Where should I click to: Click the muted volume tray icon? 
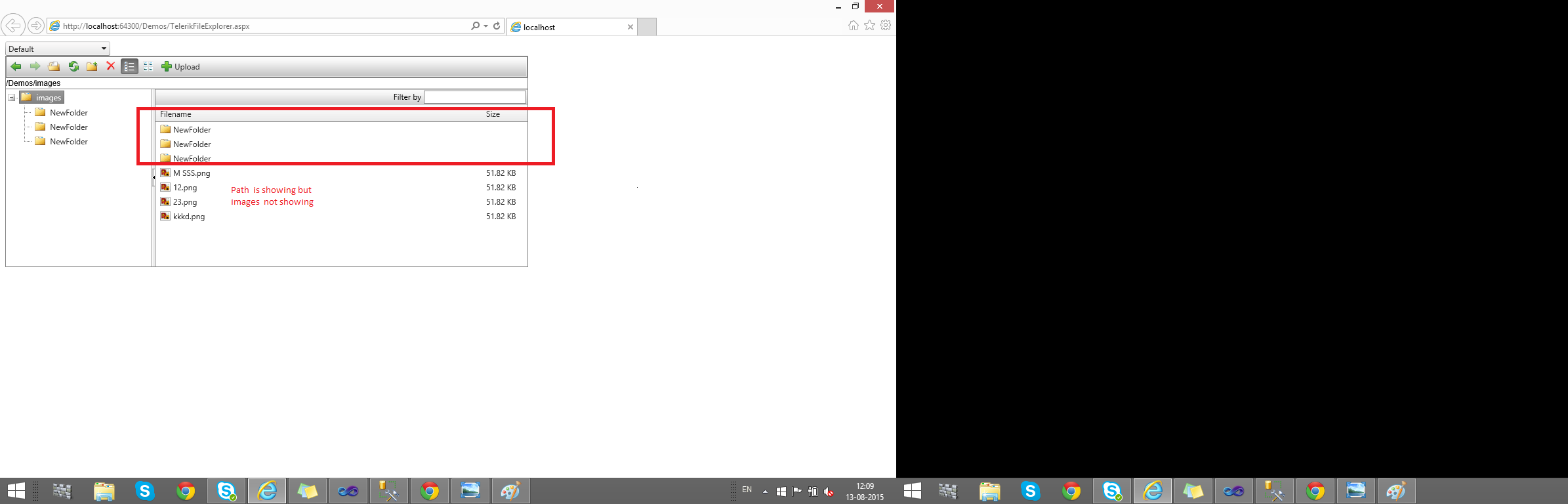pos(829,491)
